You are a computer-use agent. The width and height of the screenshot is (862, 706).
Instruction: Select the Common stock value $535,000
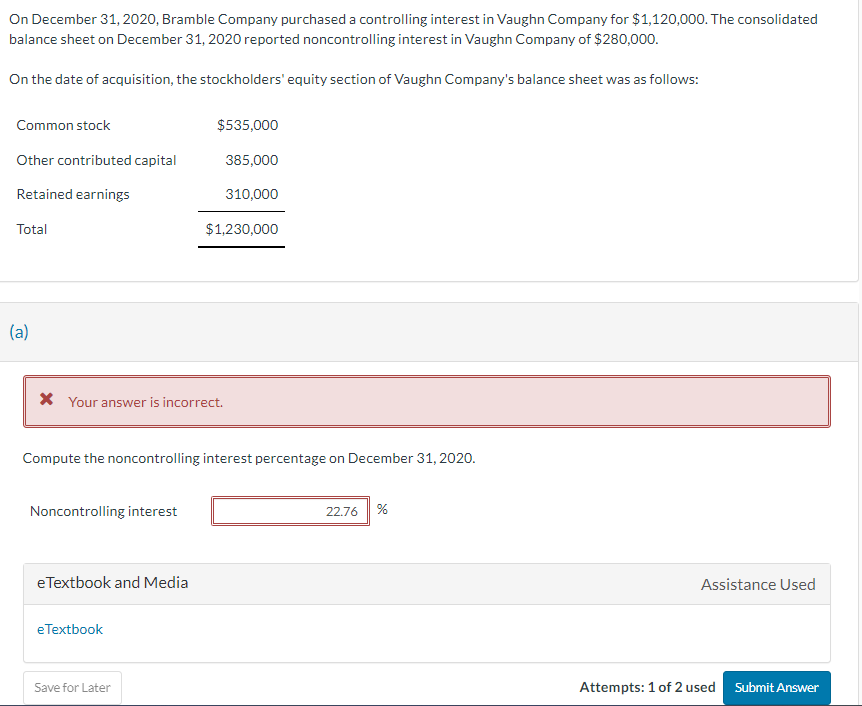(247, 125)
